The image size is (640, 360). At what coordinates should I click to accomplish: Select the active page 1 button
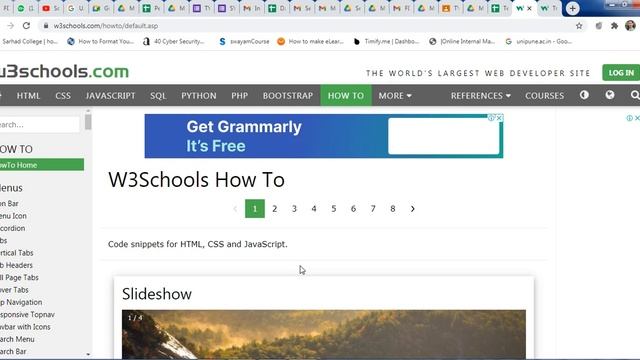click(255, 209)
